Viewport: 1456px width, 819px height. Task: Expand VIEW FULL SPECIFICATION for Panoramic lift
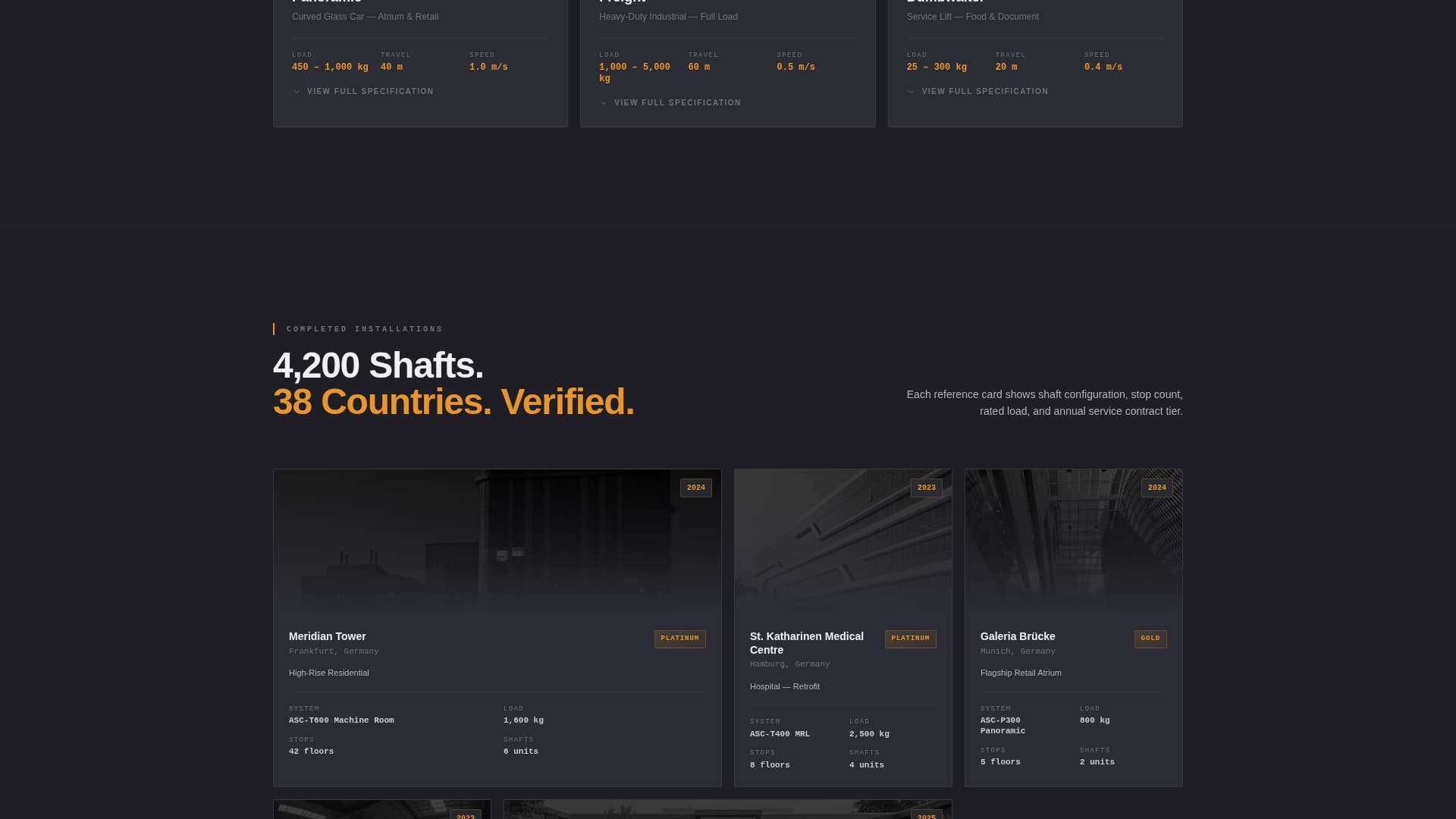370,91
